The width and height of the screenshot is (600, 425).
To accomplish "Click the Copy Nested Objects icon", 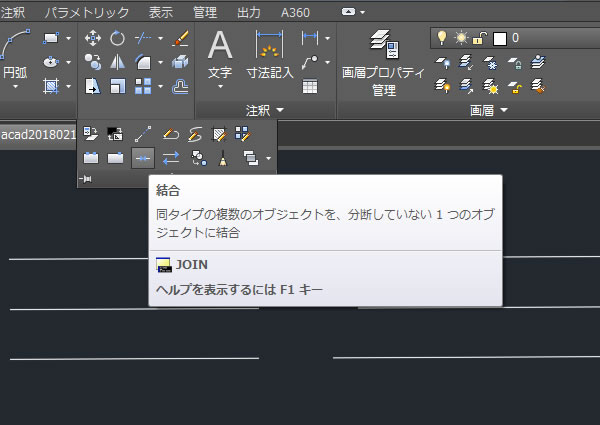I will (199, 158).
